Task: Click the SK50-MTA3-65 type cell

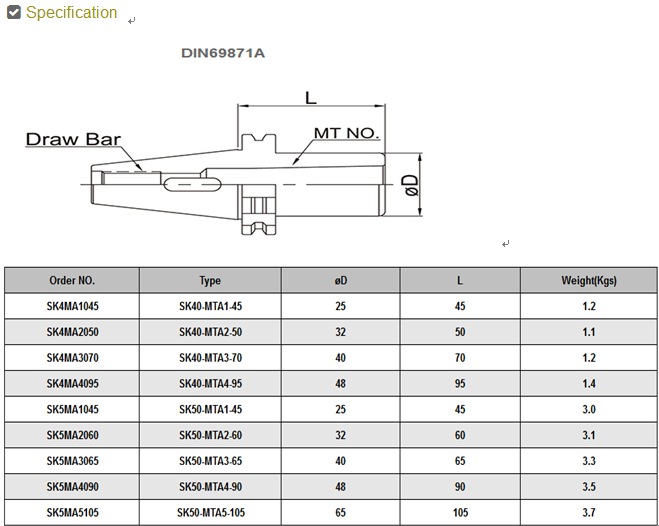Action: [210, 461]
